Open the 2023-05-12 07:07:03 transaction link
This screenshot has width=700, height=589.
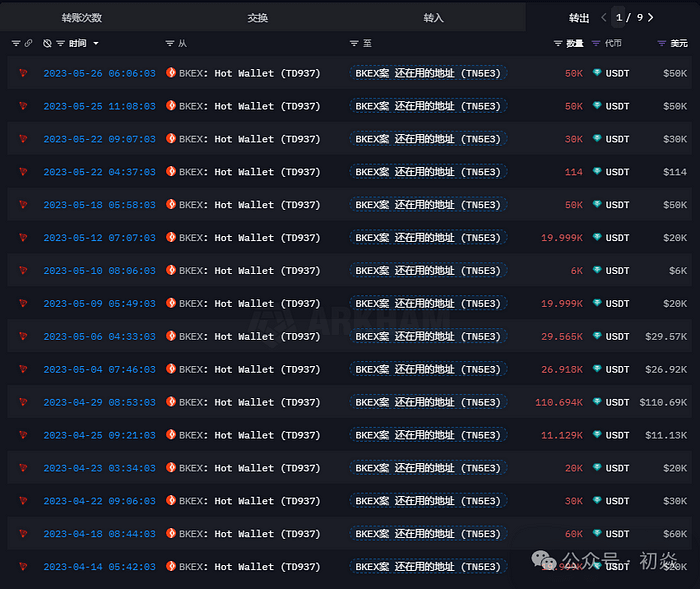[x=99, y=238]
